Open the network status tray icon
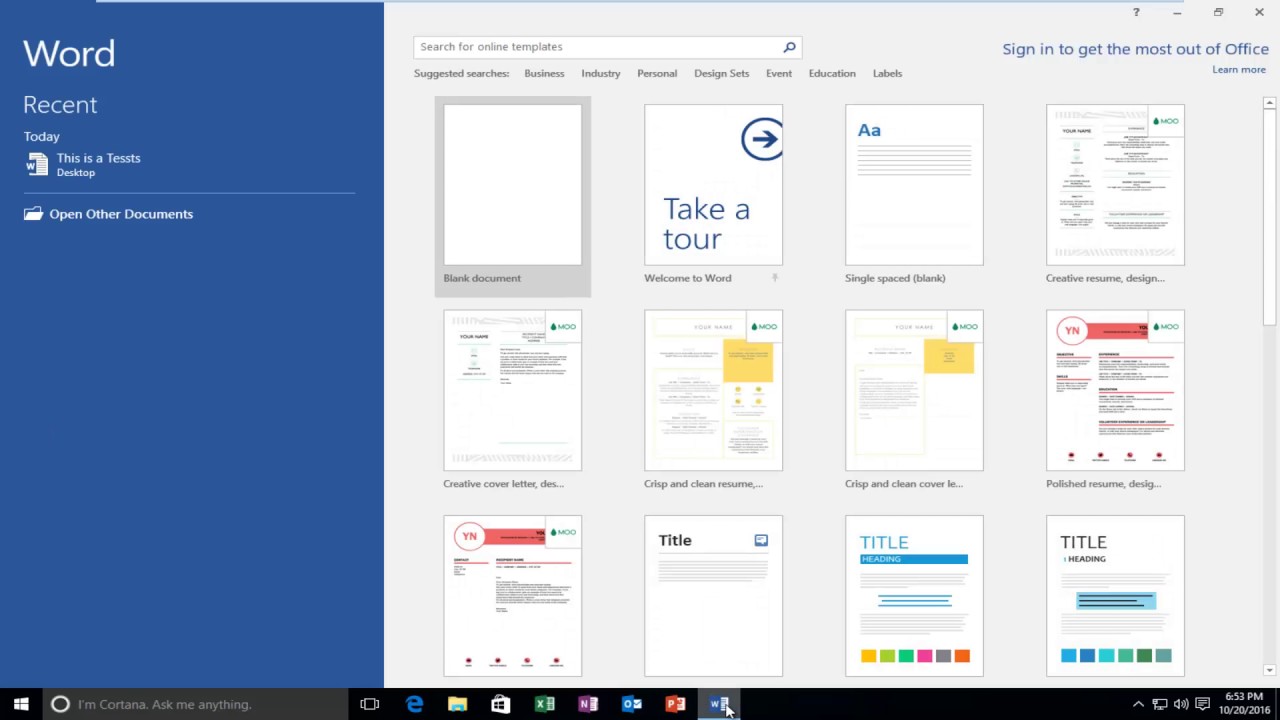The image size is (1280, 720). pos(1160,704)
